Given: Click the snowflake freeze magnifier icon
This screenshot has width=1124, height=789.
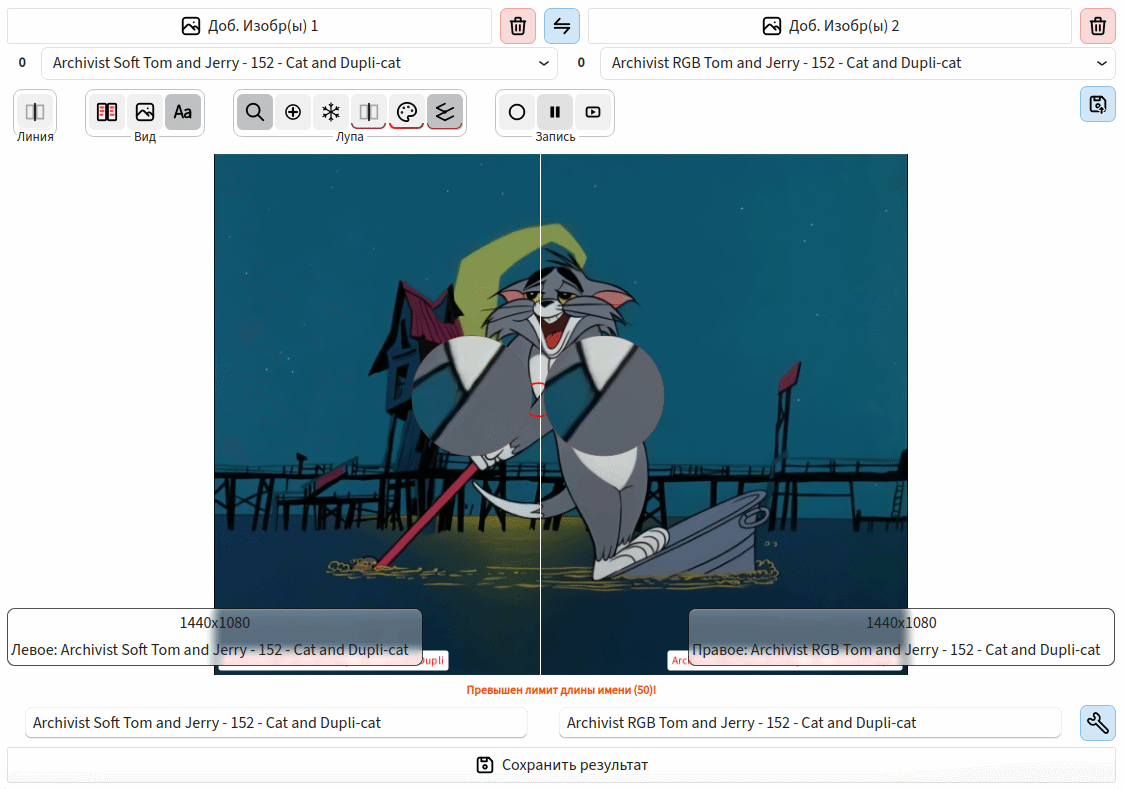Looking at the screenshot, I should point(330,112).
